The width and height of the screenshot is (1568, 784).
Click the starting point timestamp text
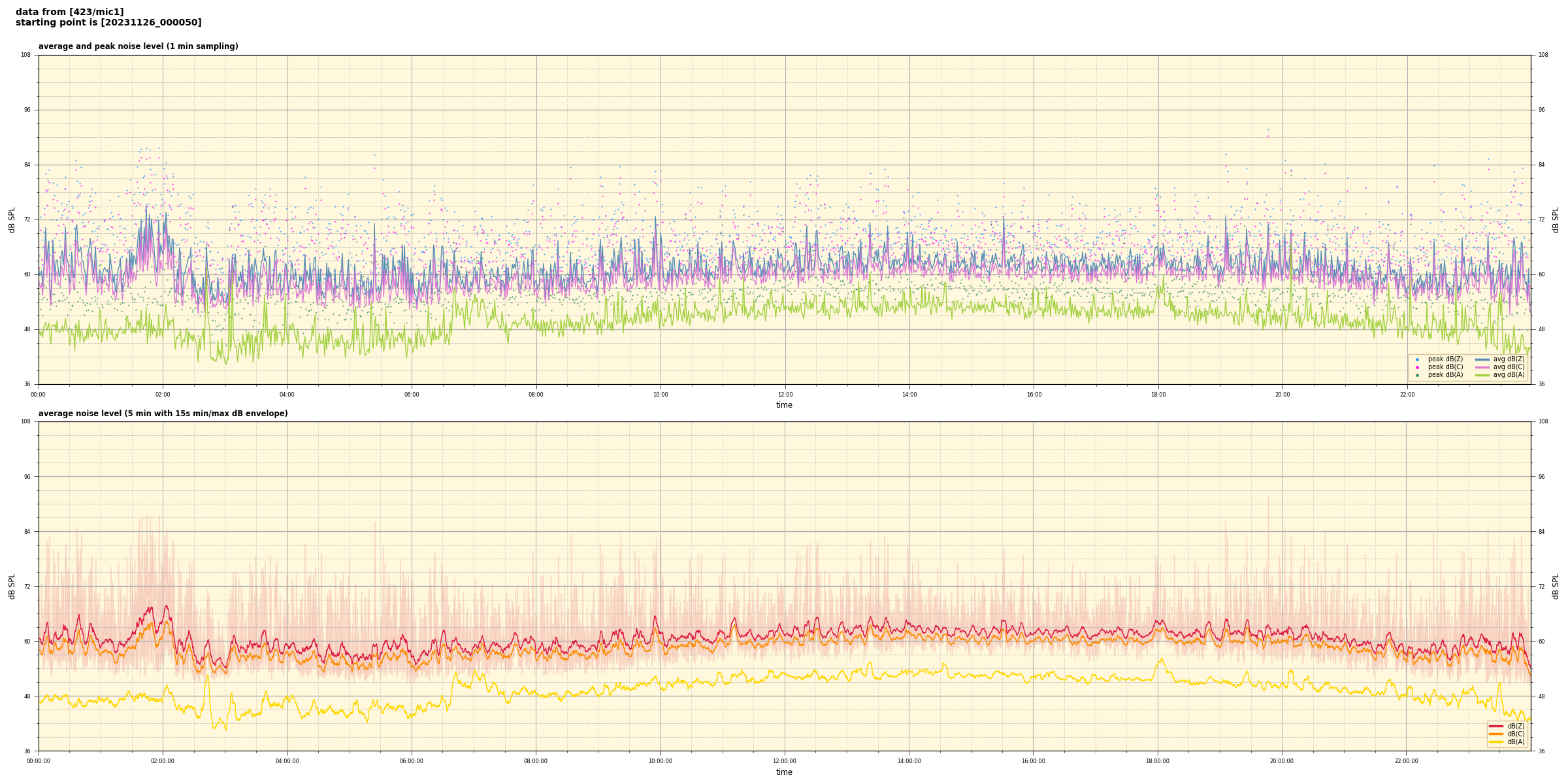(x=108, y=23)
